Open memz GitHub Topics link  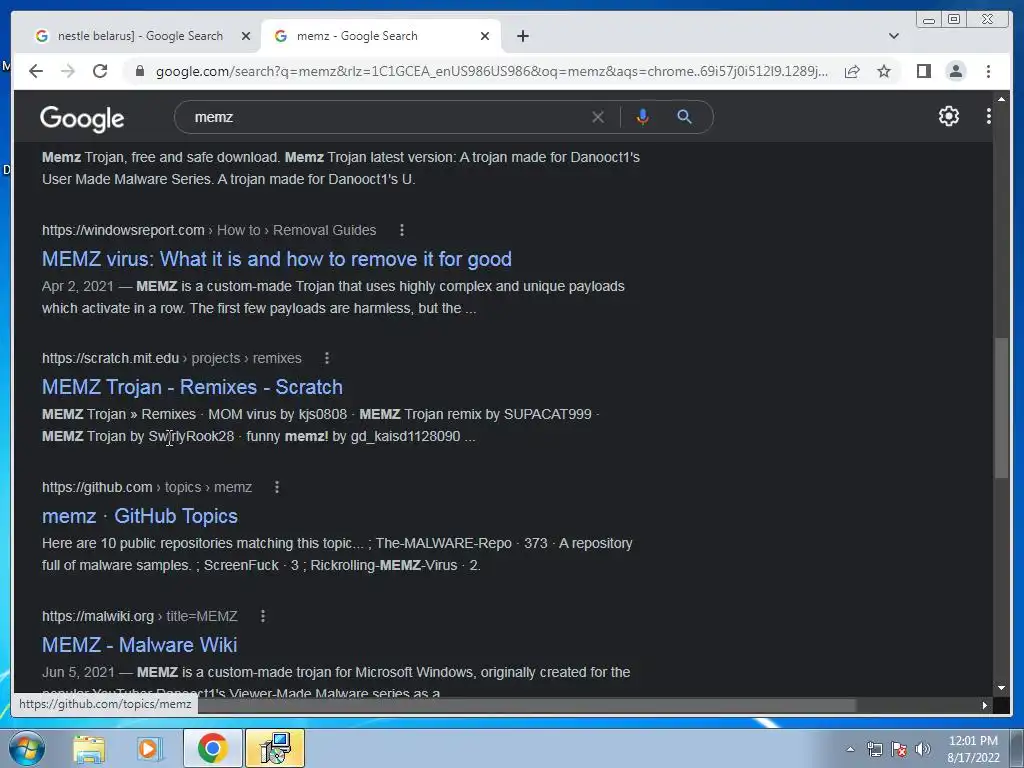[140, 516]
